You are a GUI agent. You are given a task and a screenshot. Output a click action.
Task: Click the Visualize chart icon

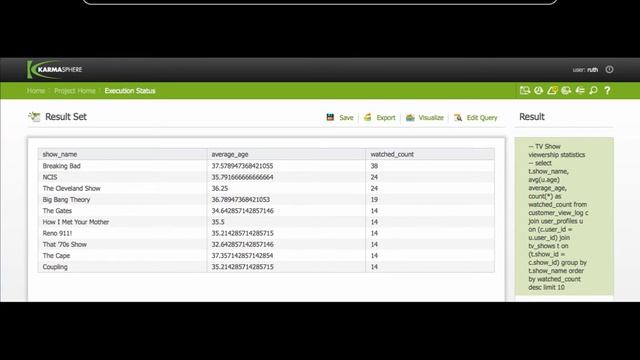click(410, 118)
